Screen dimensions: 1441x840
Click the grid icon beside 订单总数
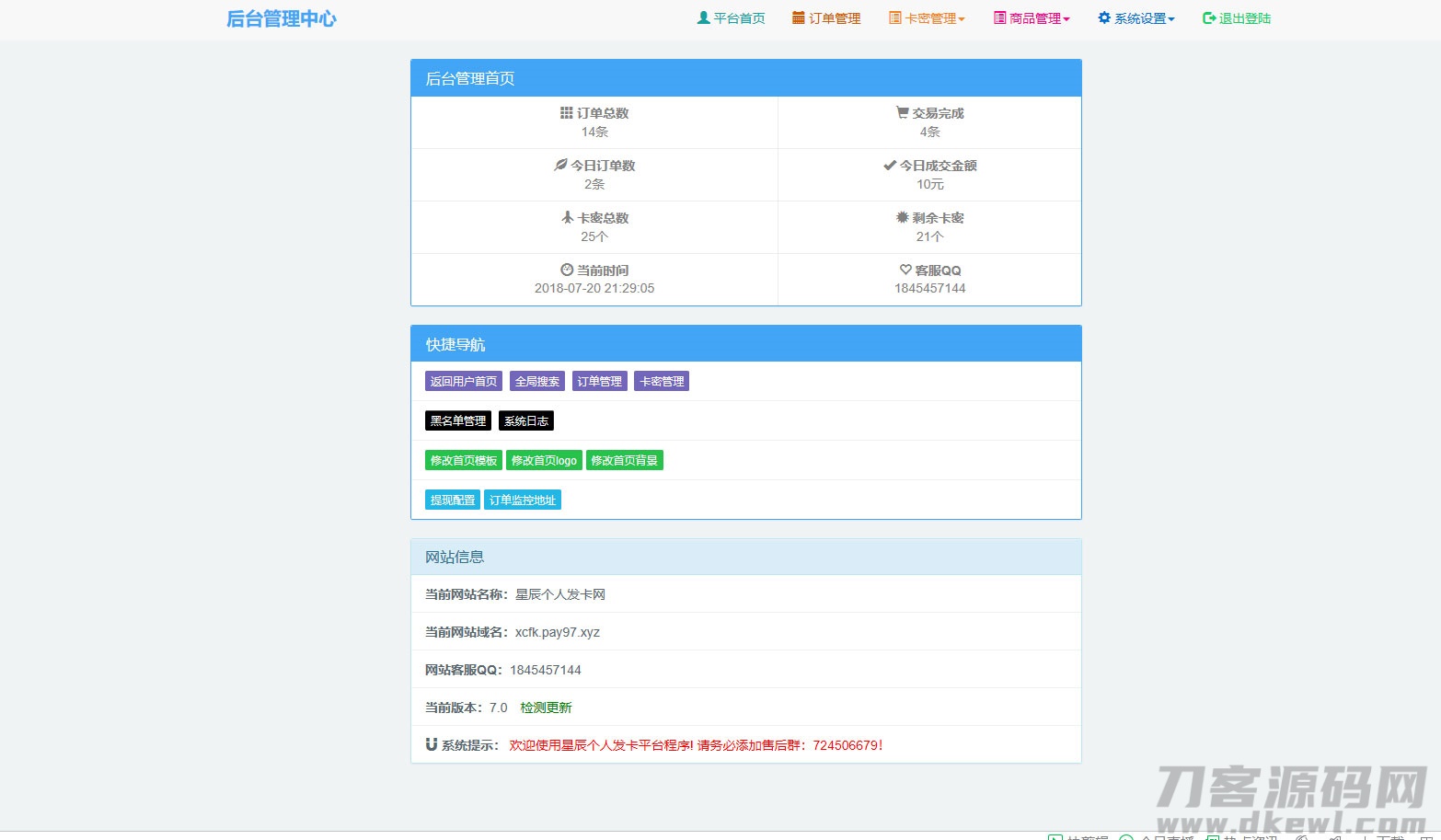tap(568, 112)
